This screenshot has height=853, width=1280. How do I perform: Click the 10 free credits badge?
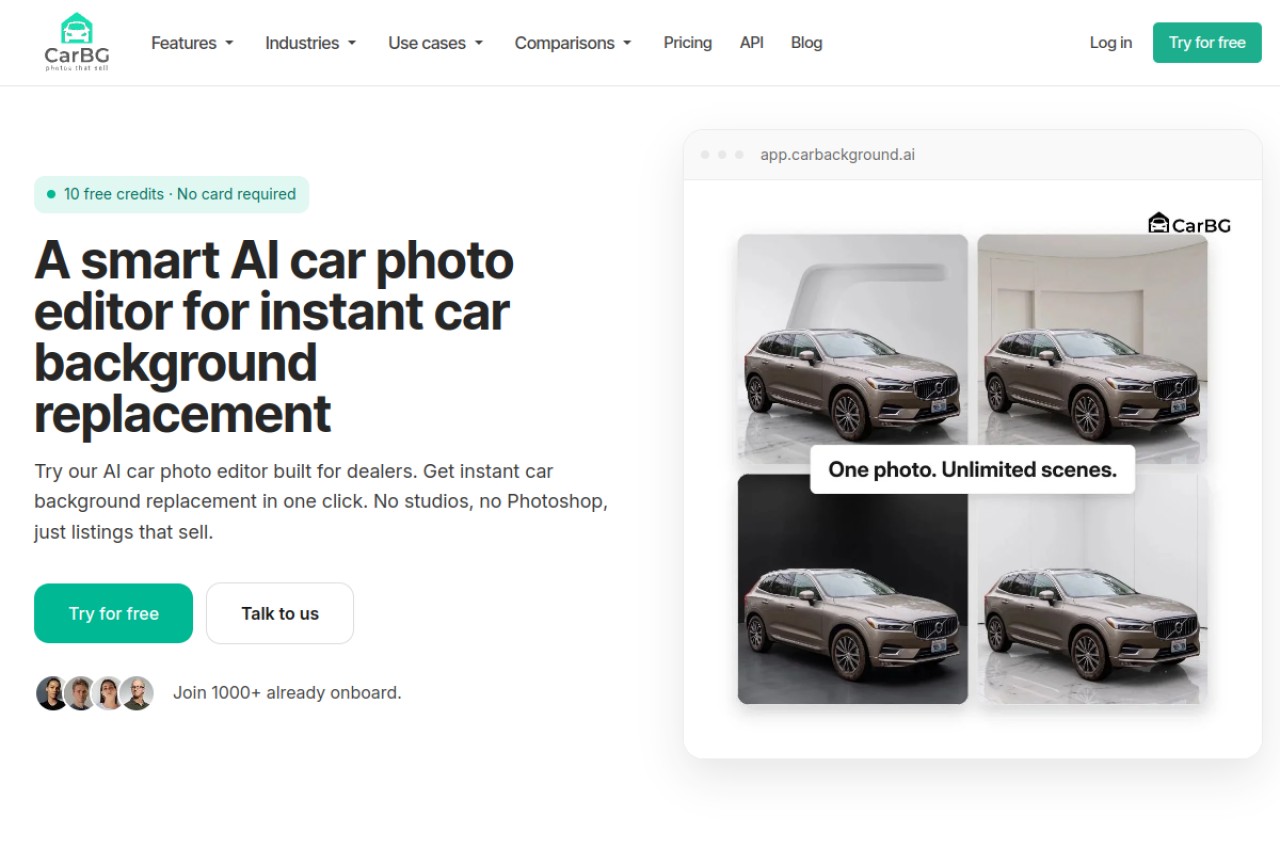(171, 194)
